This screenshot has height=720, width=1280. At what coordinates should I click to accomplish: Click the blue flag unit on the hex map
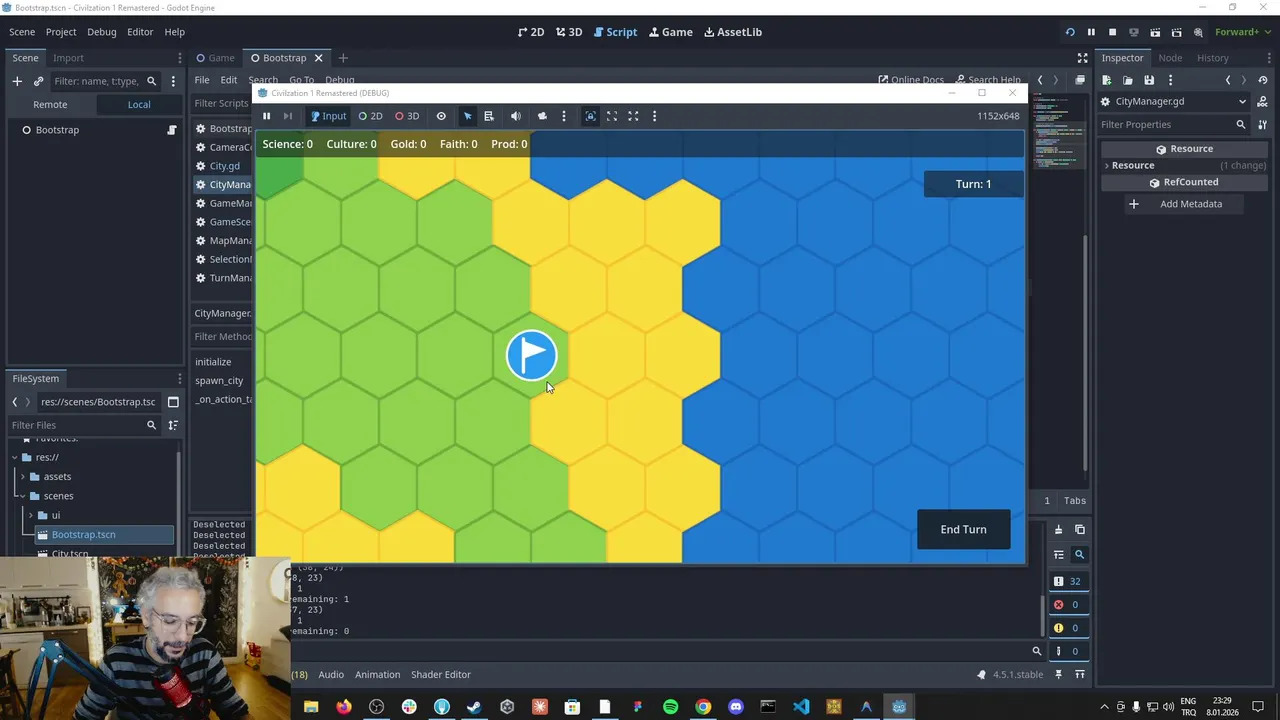(x=531, y=355)
